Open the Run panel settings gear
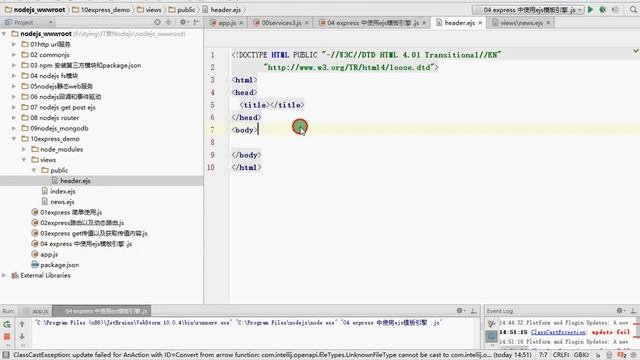 460,311
